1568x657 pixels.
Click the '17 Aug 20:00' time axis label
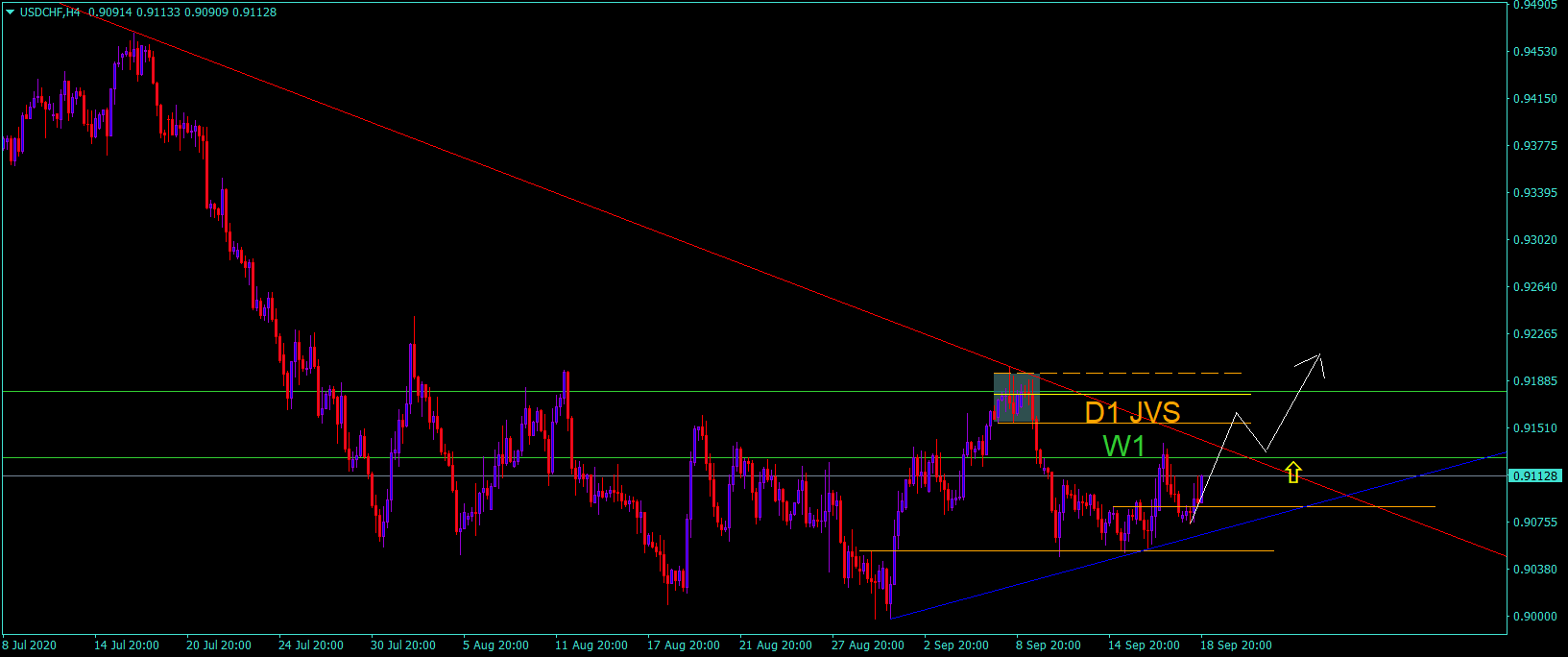pyautogui.click(x=684, y=645)
